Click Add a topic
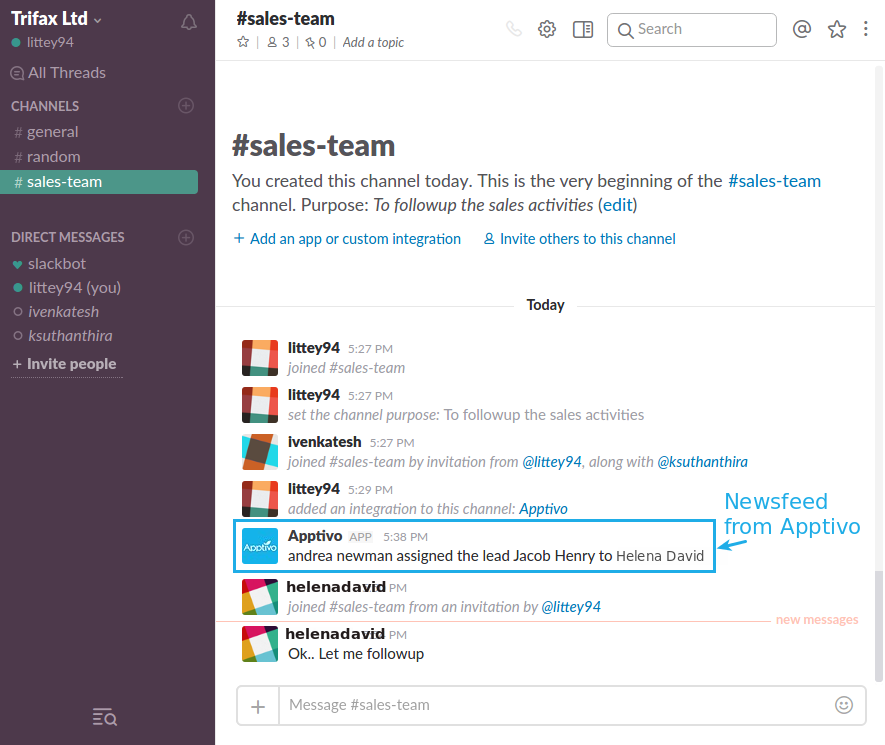Image resolution: width=885 pixels, height=745 pixels. (x=373, y=42)
